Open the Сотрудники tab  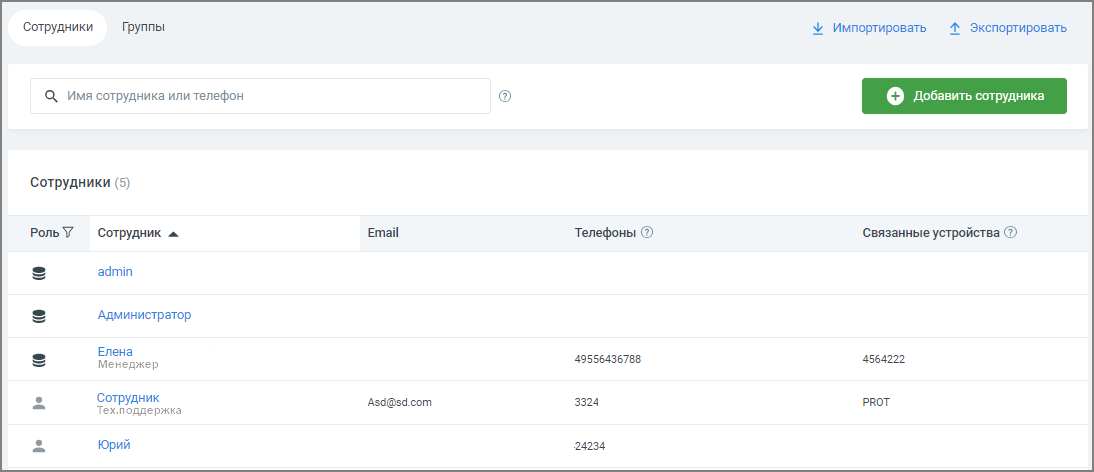tap(58, 28)
